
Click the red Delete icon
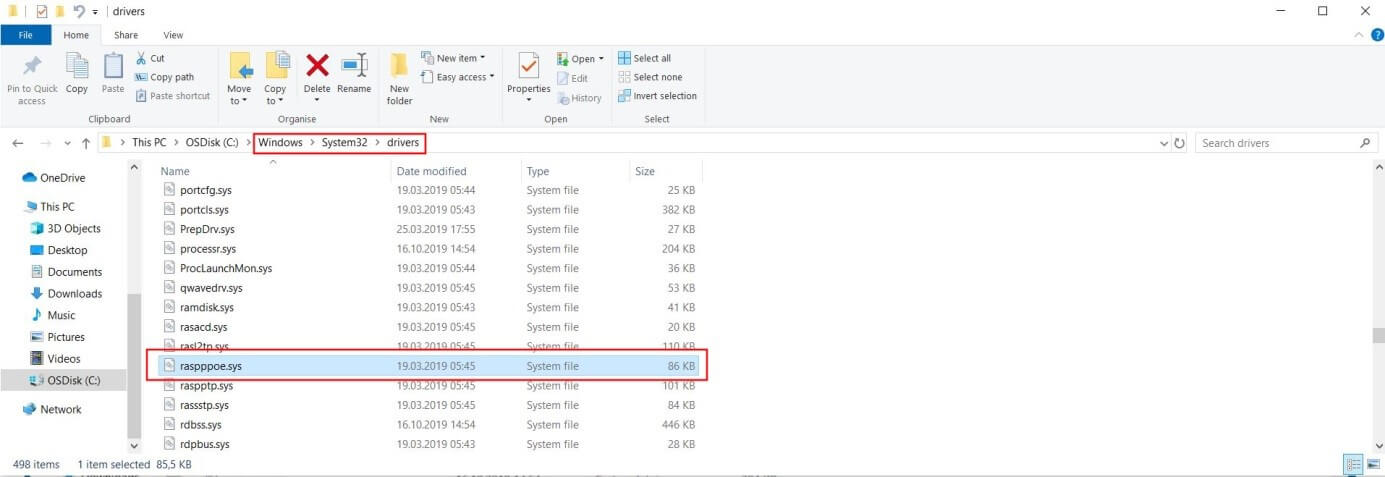click(317, 66)
